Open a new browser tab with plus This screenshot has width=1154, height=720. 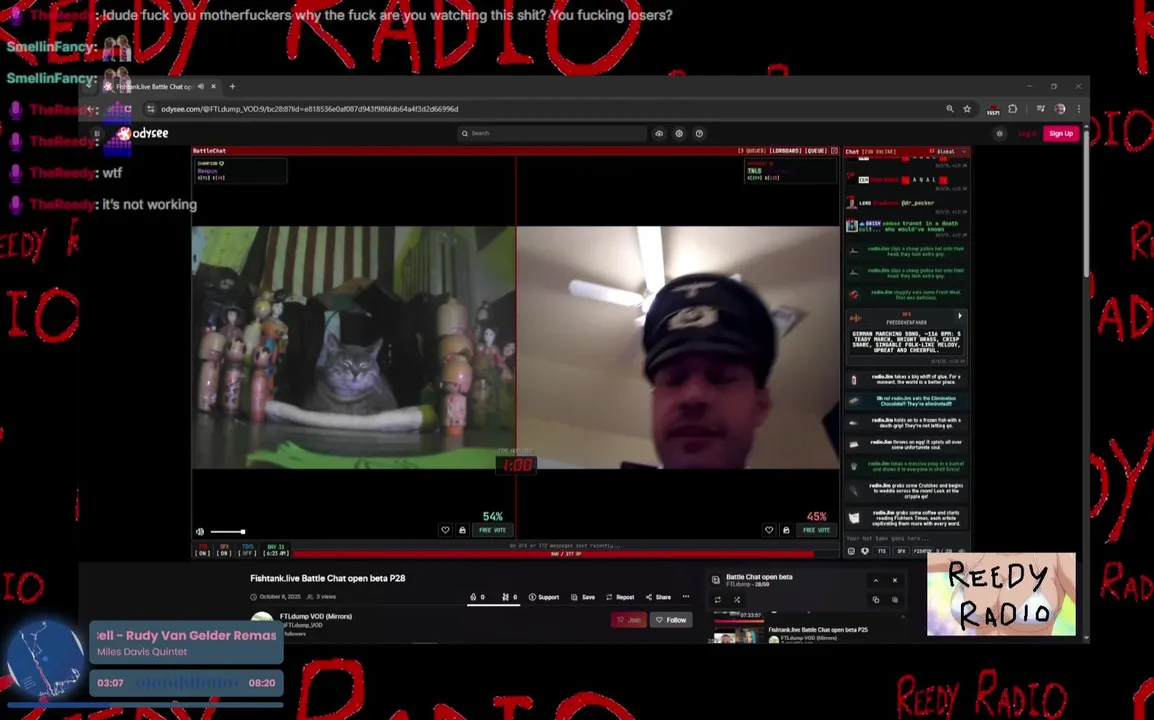[233, 86]
